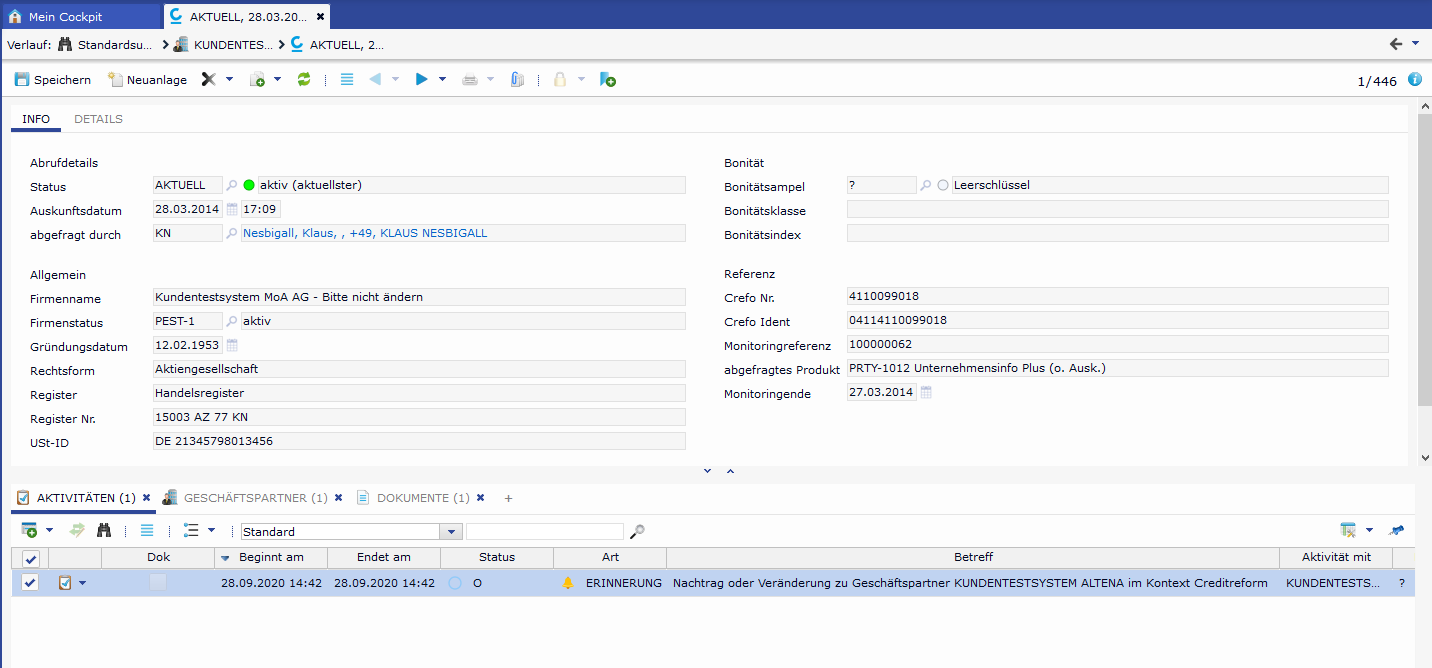Open the Nesbigall, Klaus contact link
This screenshot has width=1432, height=668.
click(x=365, y=233)
